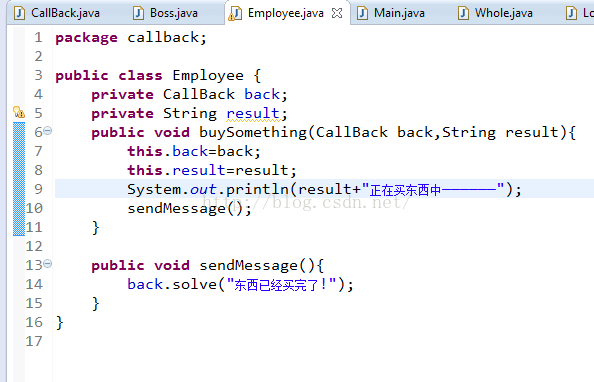The width and height of the screenshot is (594, 382).
Task: Click the 'System' class reference on line 9
Action: click(154, 189)
